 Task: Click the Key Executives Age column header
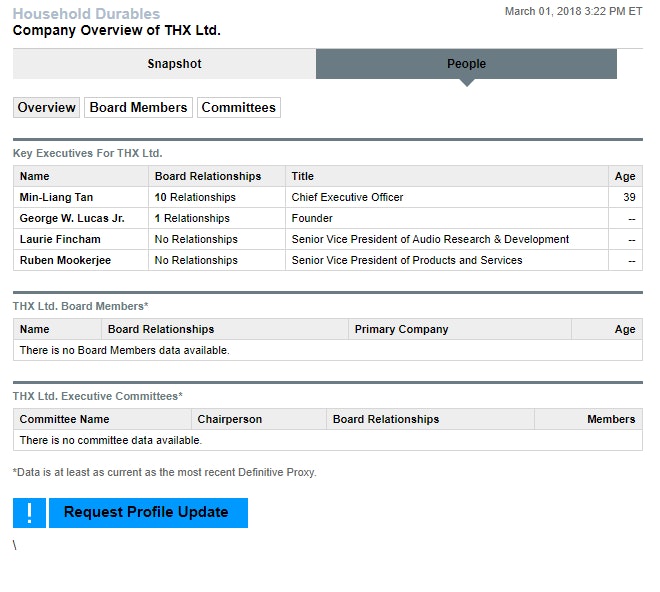click(x=625, y=177)
